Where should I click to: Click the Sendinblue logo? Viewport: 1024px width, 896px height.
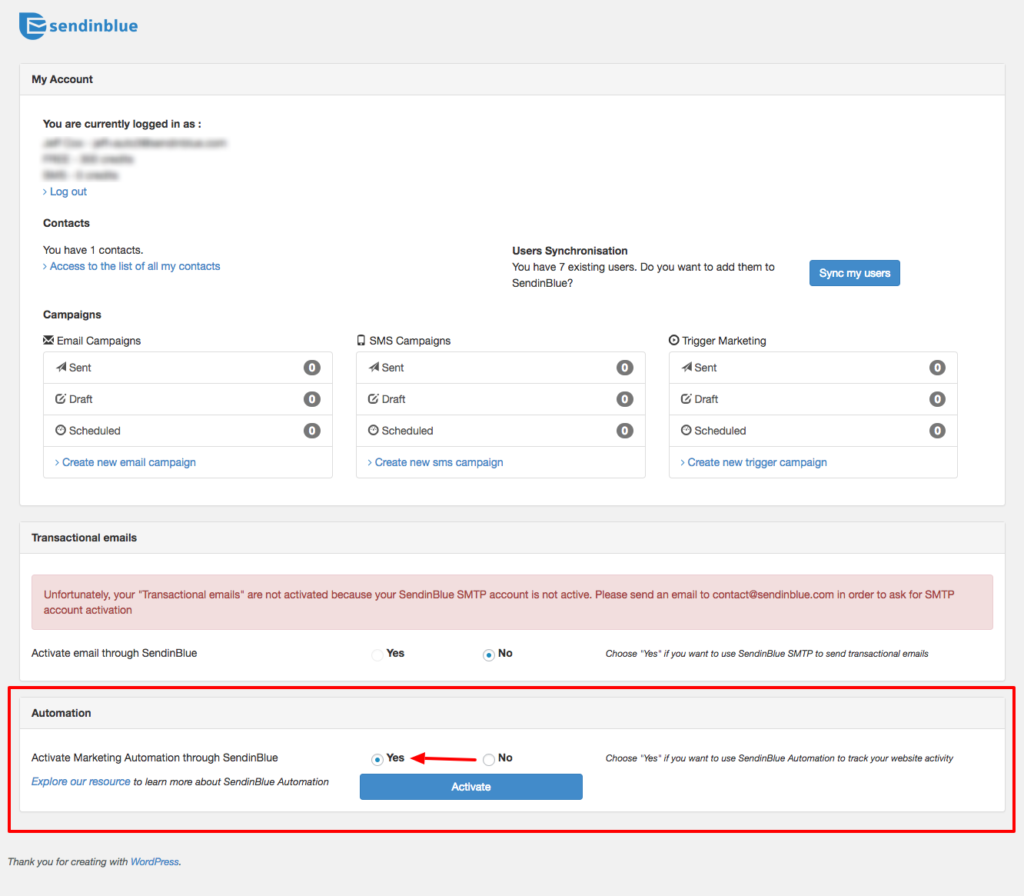(x=78, y=26)
